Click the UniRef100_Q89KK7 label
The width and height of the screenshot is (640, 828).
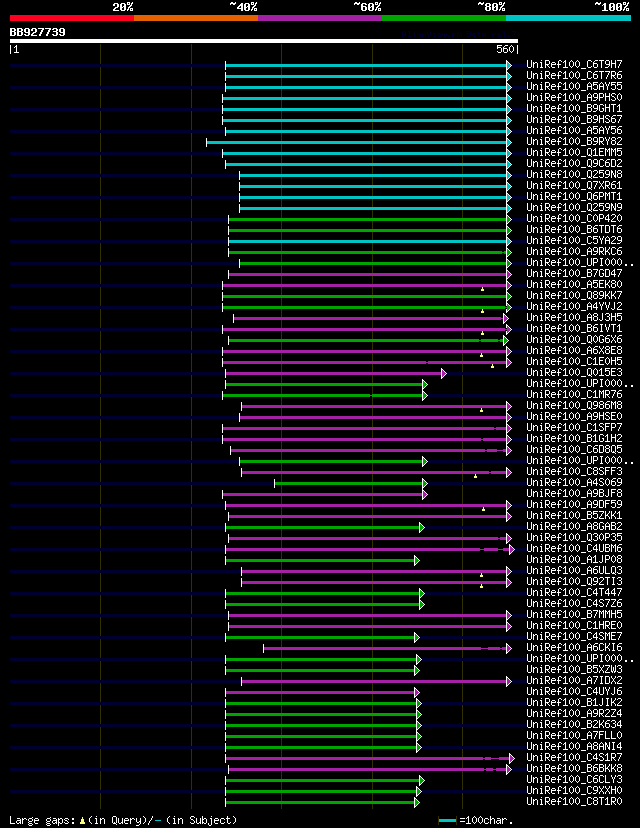pos(574,295)
